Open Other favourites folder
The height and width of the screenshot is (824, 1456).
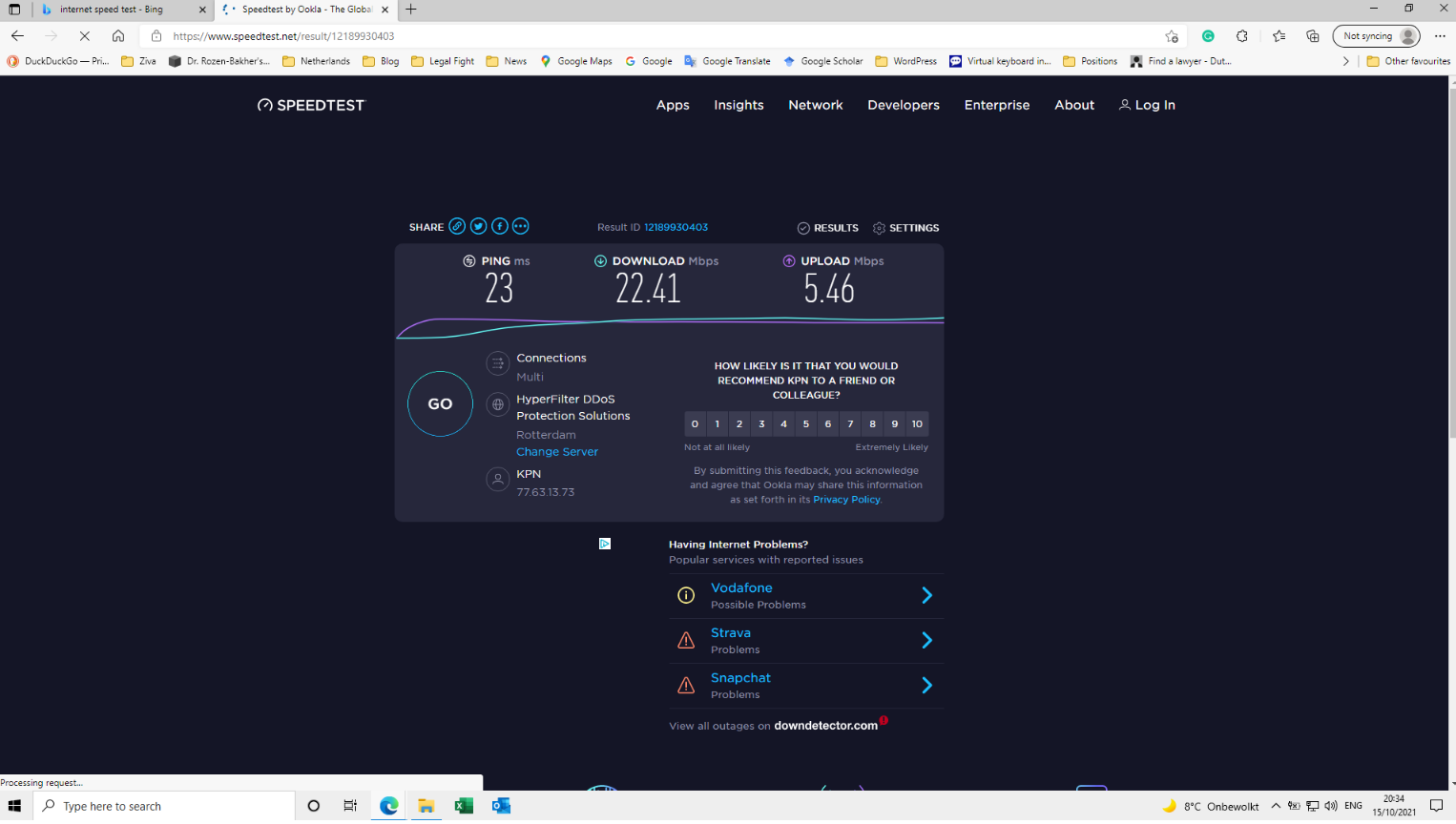pyautogui.click(x=1408, y=61)
